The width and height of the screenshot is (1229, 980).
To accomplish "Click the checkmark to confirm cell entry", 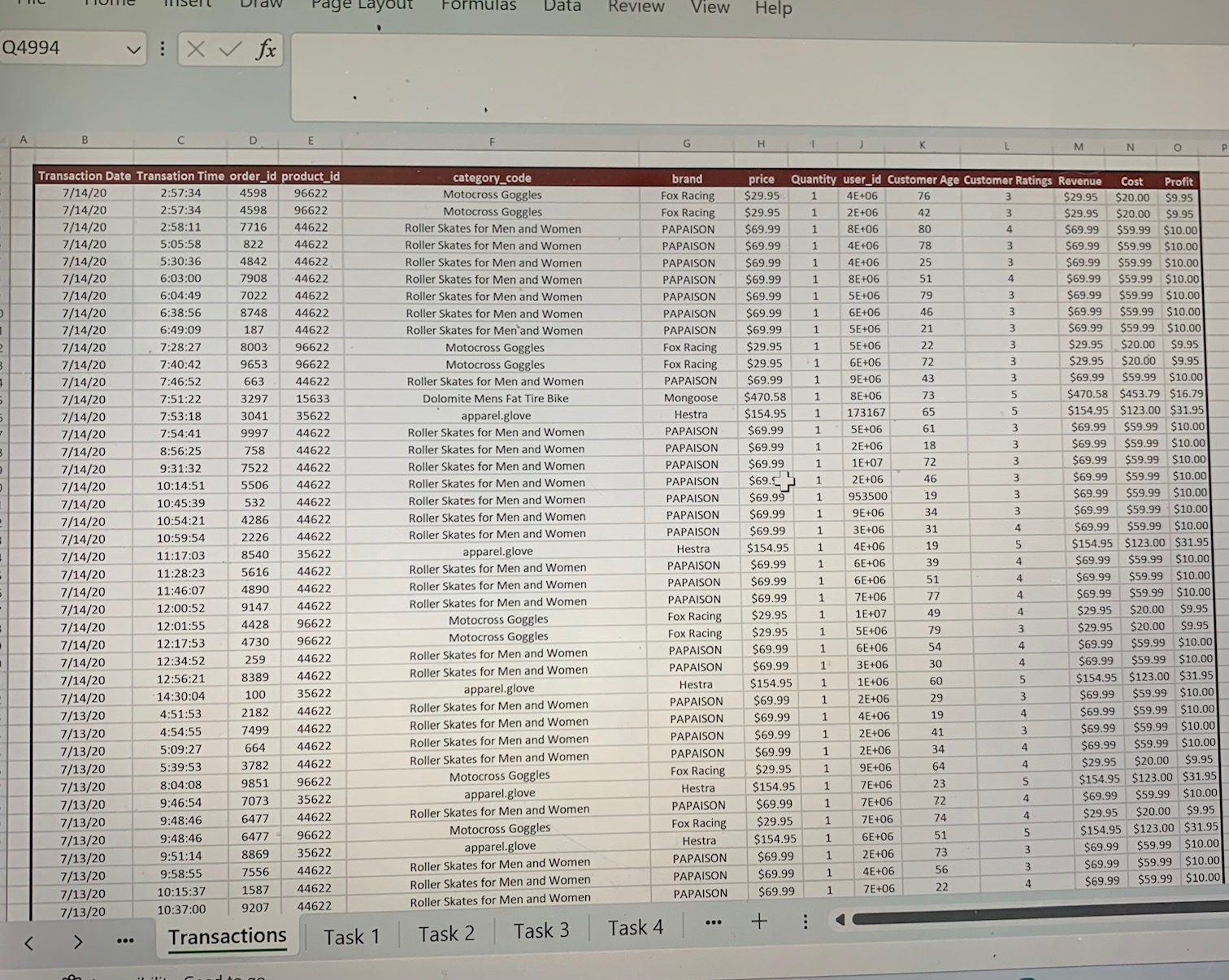I will [229, 49].
